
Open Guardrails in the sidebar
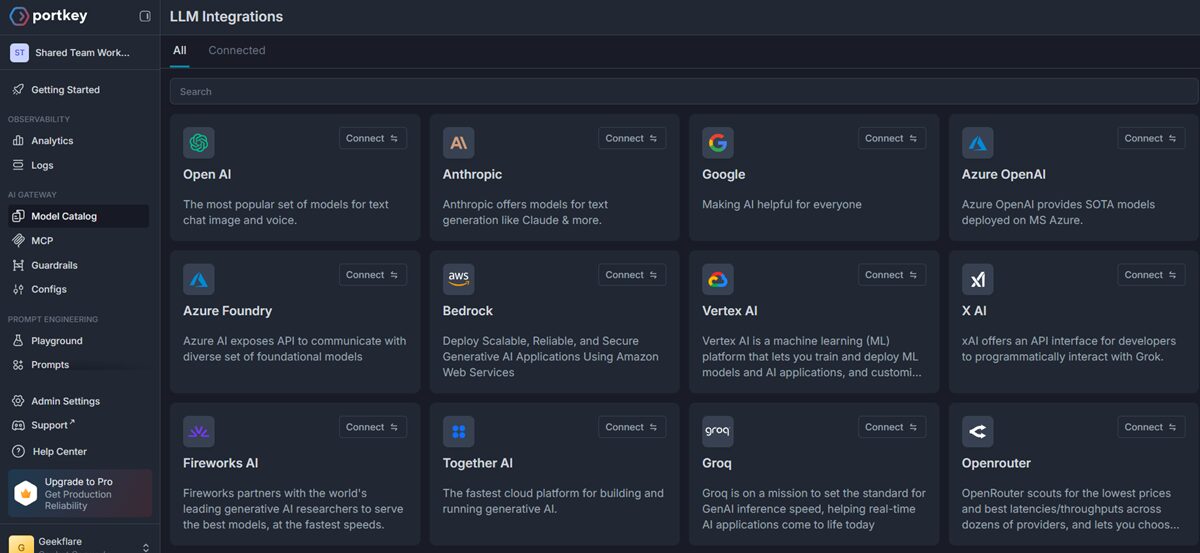point(54,265)
